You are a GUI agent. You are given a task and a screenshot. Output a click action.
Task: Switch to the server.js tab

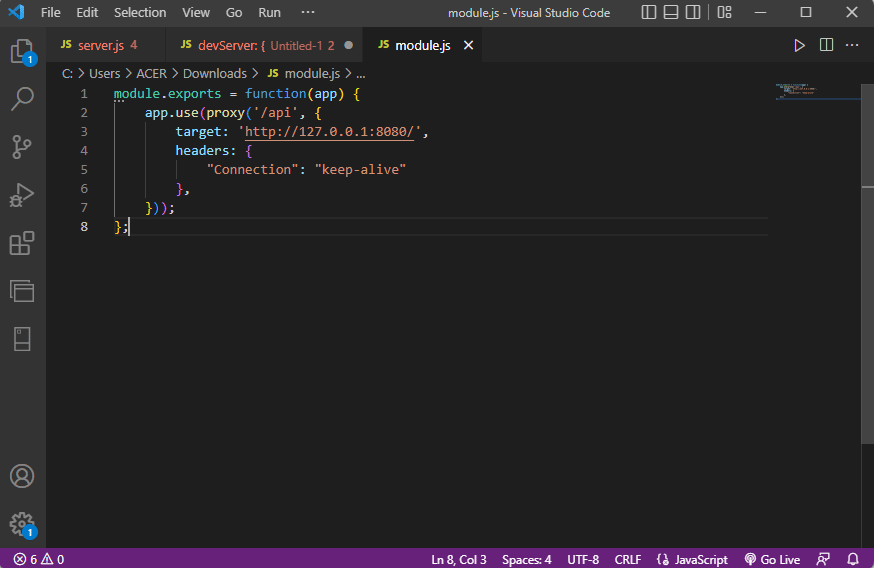tap(105, 45)
